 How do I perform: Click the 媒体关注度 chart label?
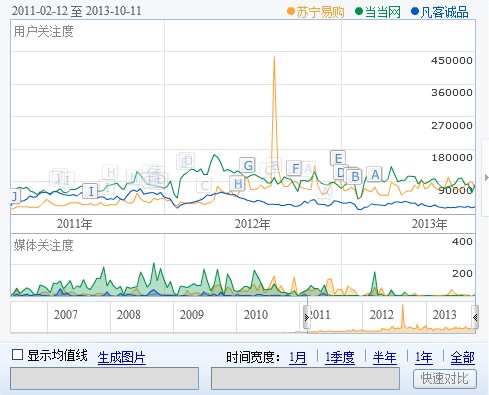pyautogui.click(x=43, y=245)
